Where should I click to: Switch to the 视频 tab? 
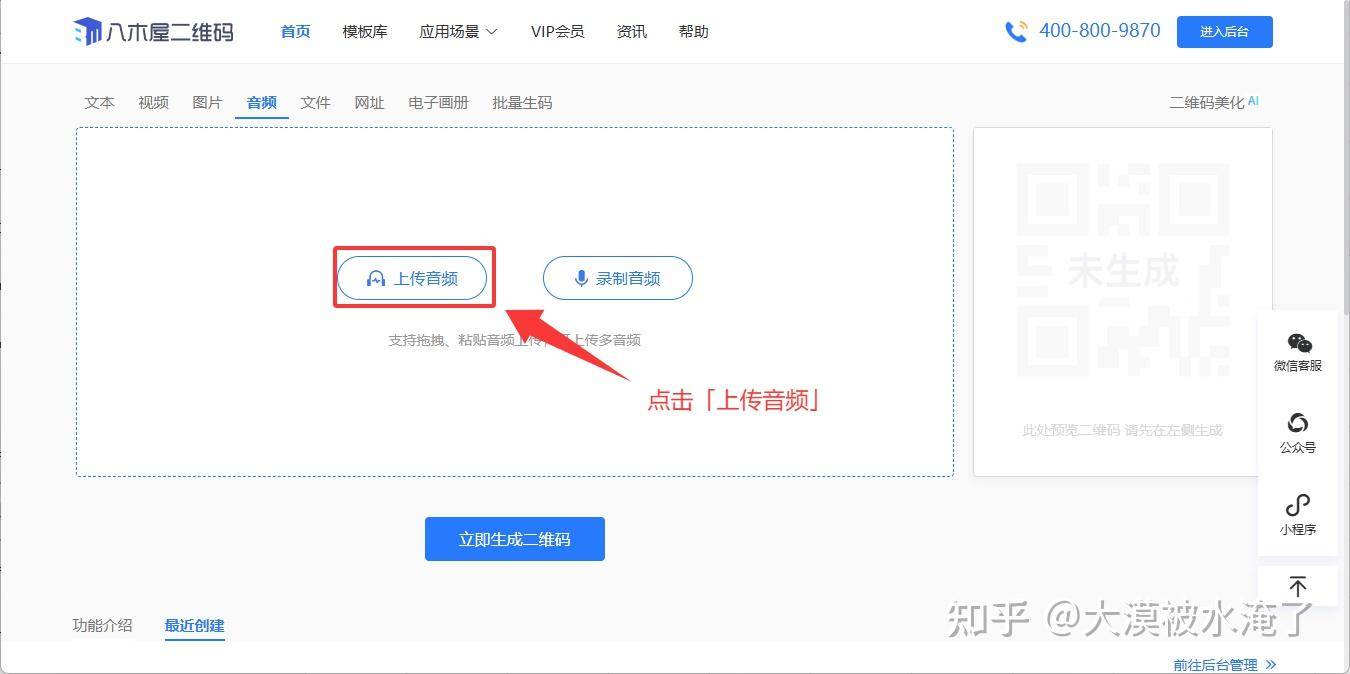[153, 102]
